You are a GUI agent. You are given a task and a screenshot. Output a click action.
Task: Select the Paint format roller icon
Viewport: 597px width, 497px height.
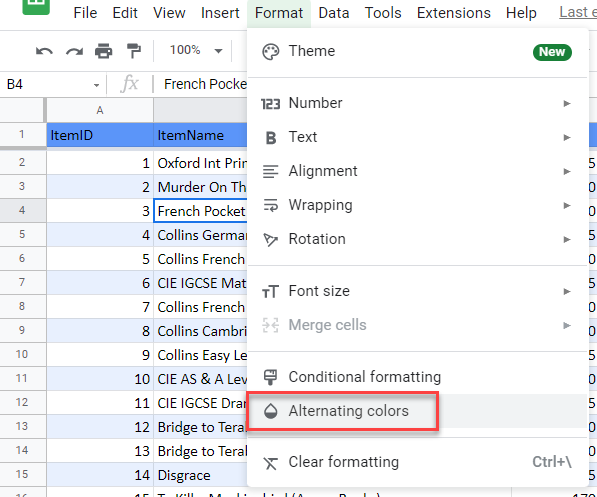(x=134, y=51)
